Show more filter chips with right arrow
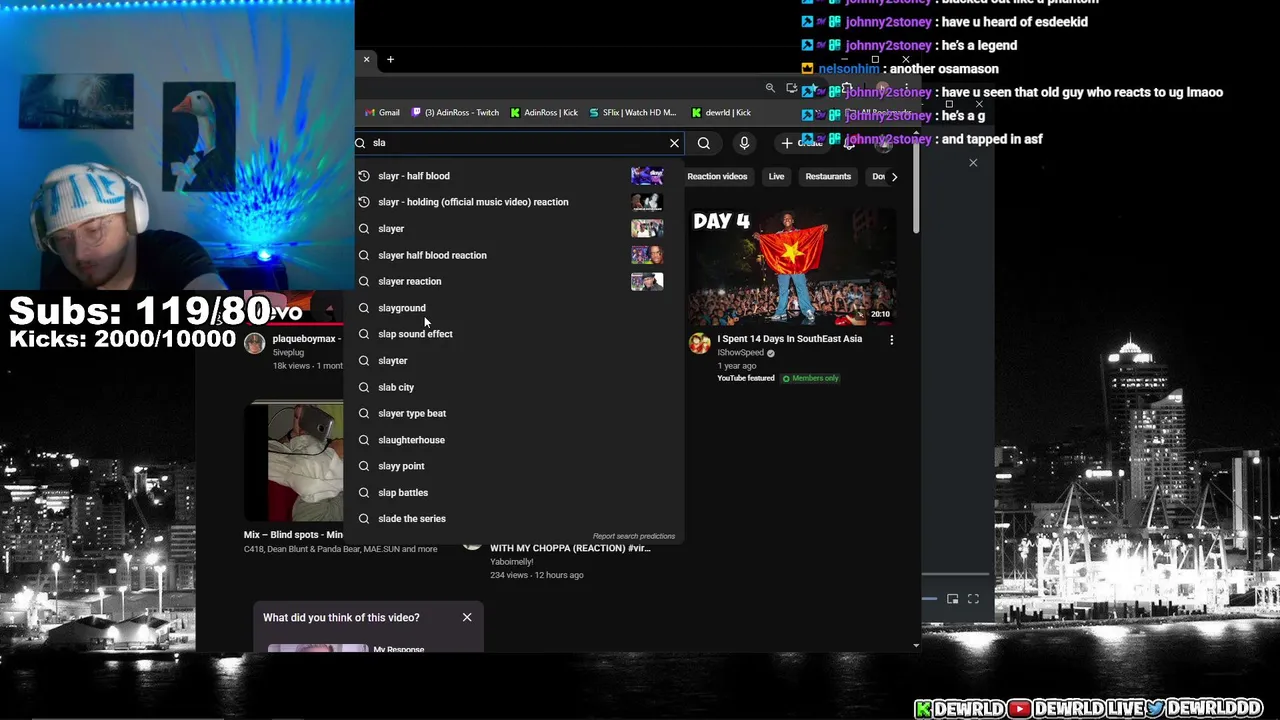Viewport: 1280px width, 720px height. coord(894,177)
